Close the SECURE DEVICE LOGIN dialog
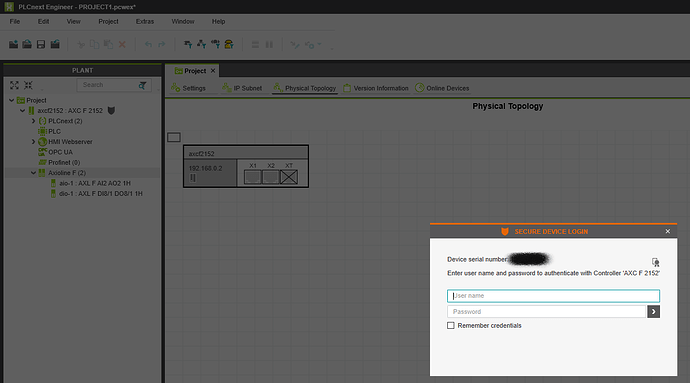 click(x=668, y=231)
